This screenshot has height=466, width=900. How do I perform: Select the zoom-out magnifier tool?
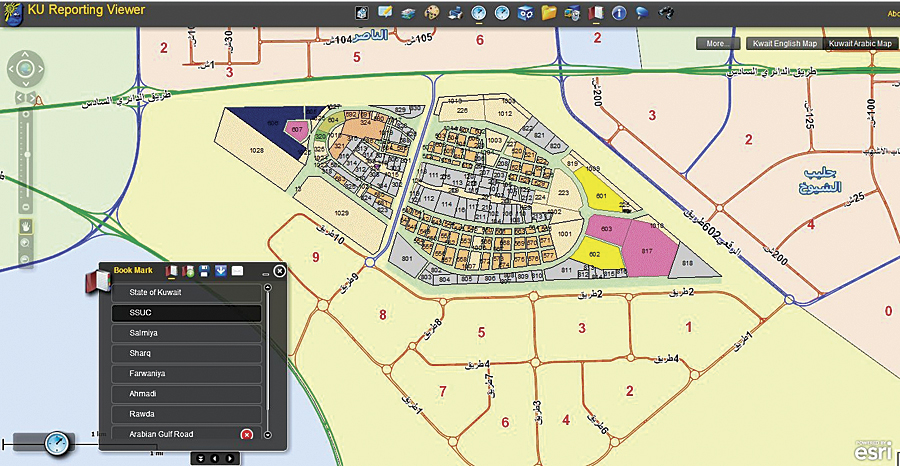pos(25,259)
